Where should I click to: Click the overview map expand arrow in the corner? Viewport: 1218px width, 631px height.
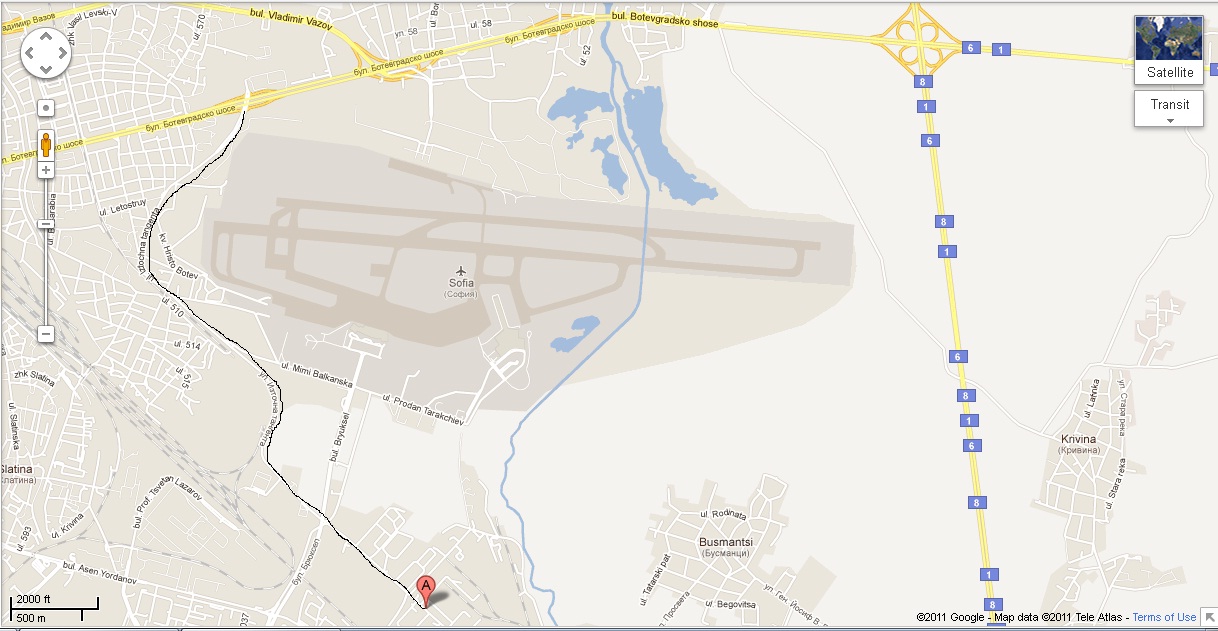coord(1208,616)
